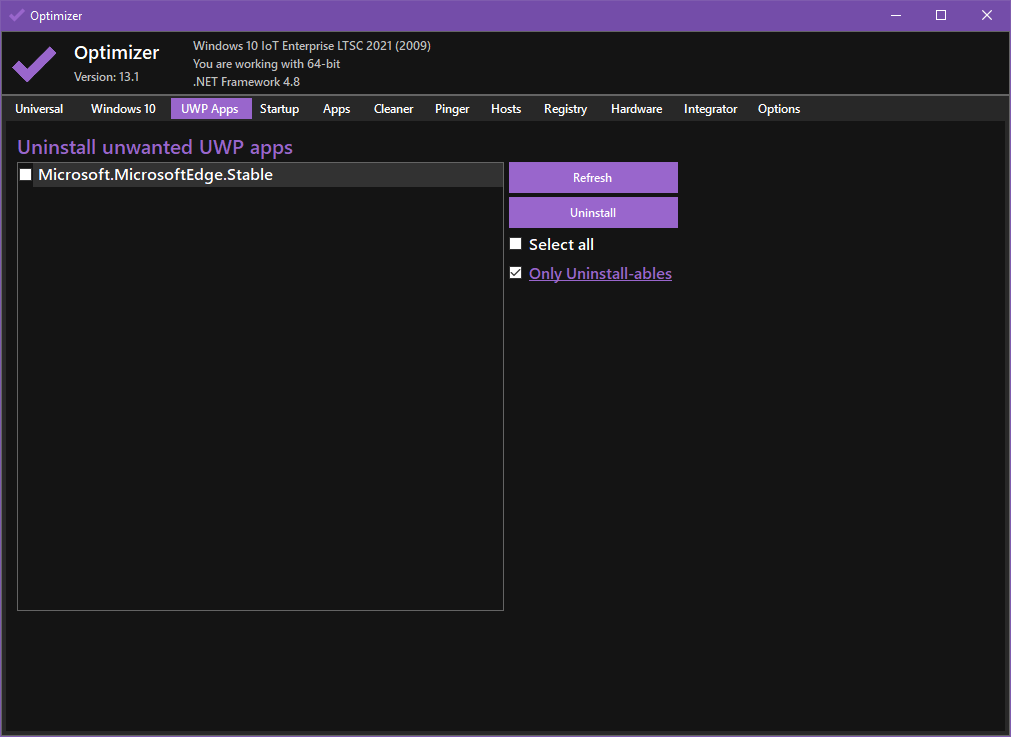Check the Microsoft.MicrosoftEdge.Stable checkbox

pyautogui.click(x=26, y=175)
